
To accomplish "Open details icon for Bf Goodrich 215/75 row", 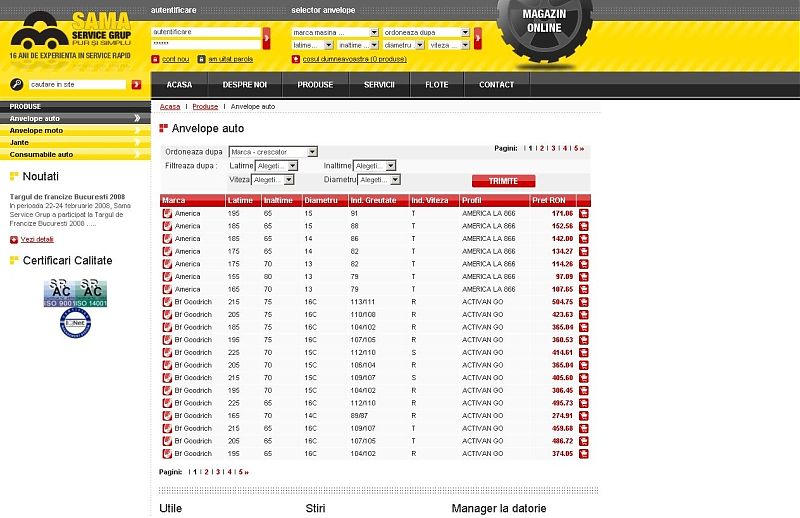I will coord(167,302).
